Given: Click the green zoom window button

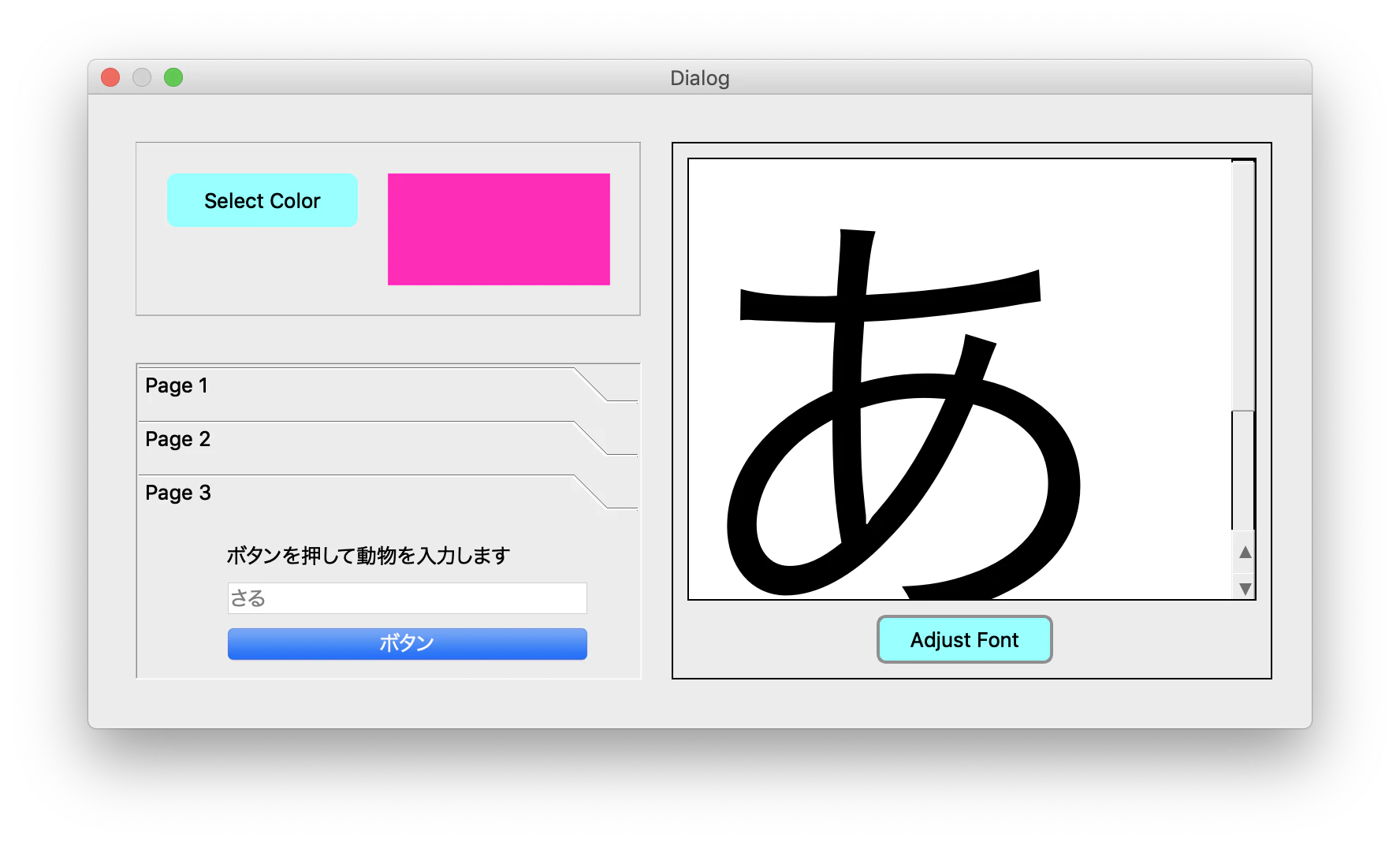Looking at the screenshot, I should coord(173,77).
